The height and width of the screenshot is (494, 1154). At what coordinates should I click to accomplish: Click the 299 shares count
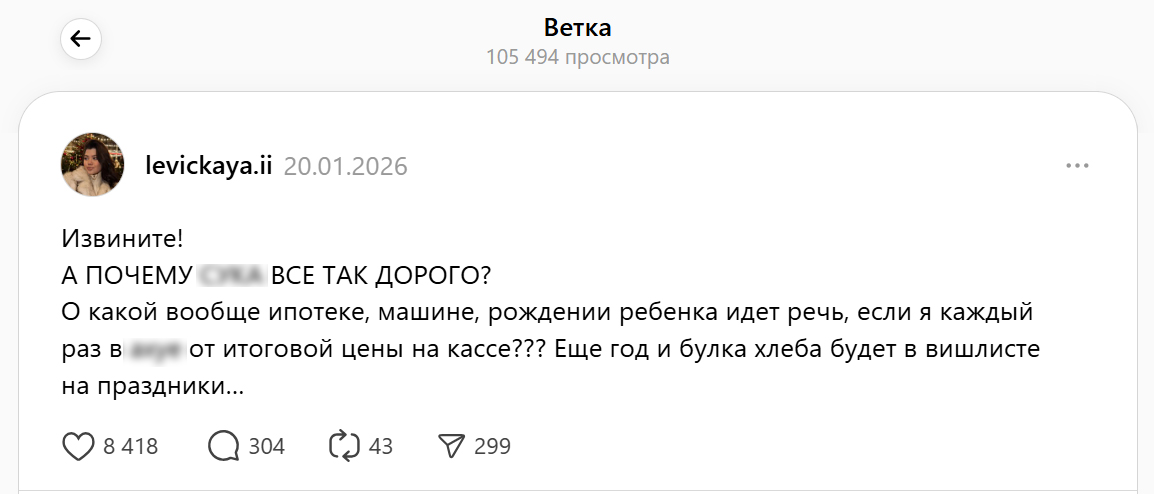pyautogui.click(x=492, y=446)
